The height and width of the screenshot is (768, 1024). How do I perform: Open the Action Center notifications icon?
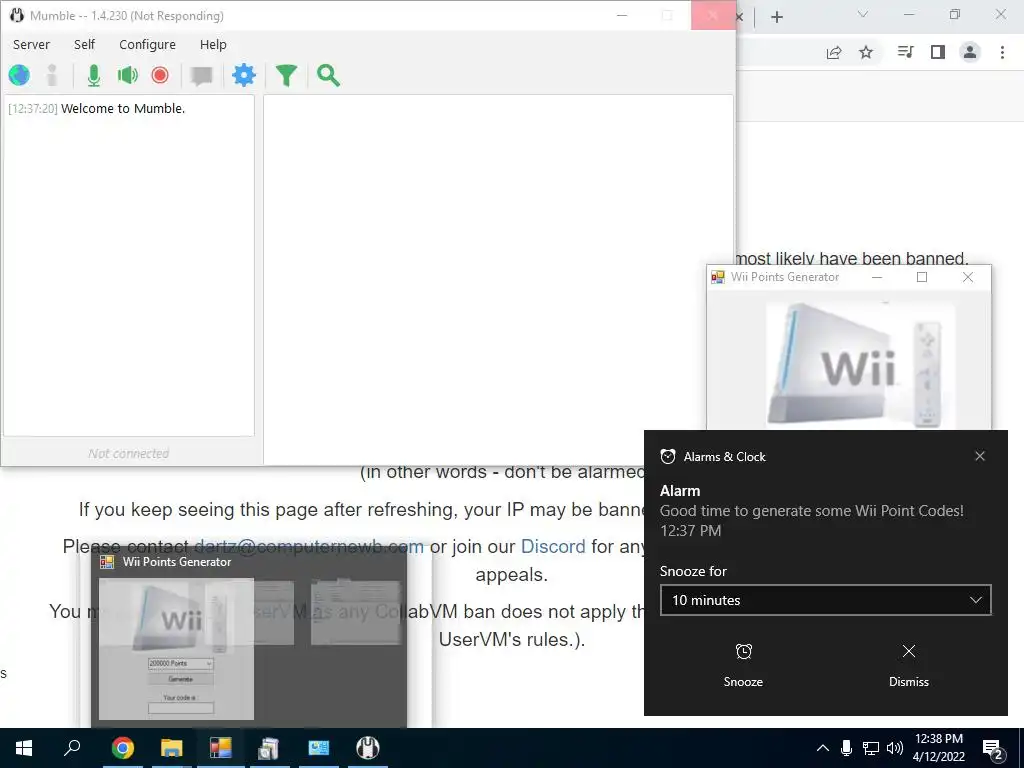993,748
